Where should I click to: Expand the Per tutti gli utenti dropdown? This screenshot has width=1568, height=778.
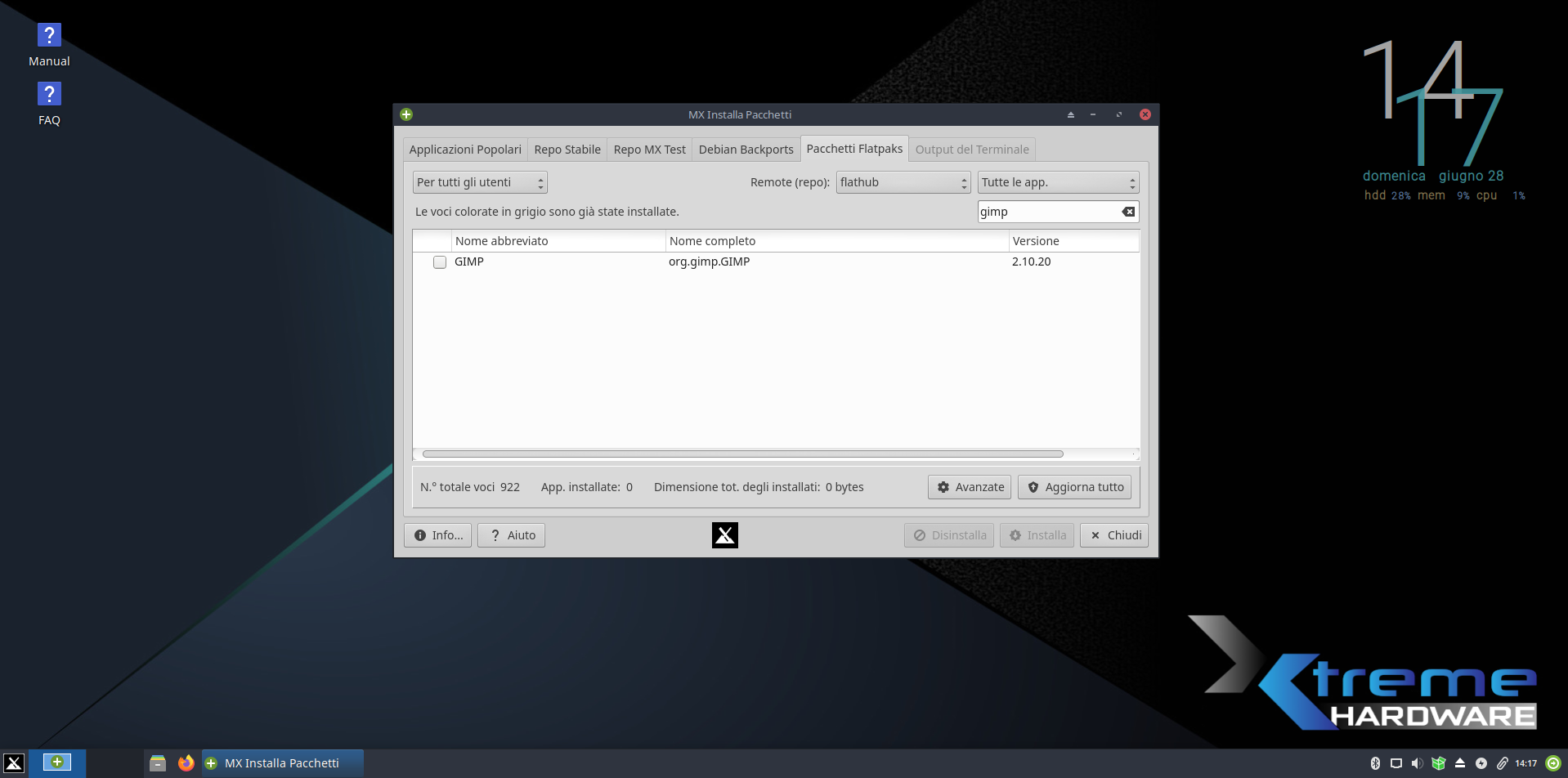coord(480,182)
